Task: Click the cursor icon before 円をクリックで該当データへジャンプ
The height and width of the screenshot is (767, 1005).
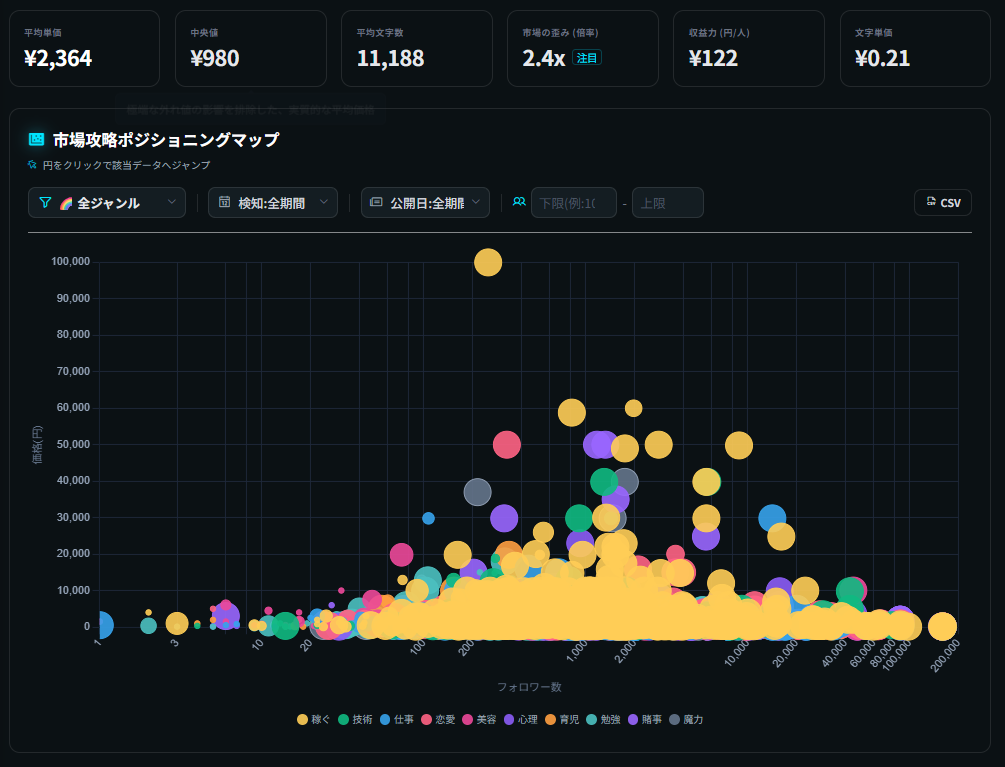Action: 31,163
